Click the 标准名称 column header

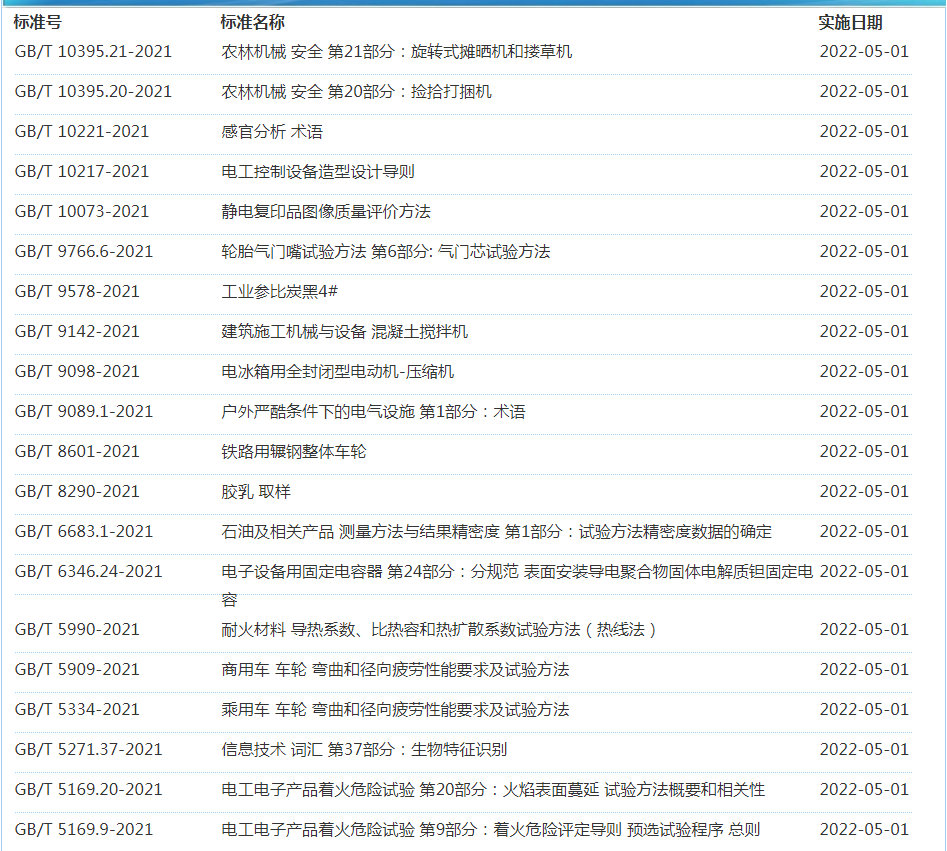(253, 22)
